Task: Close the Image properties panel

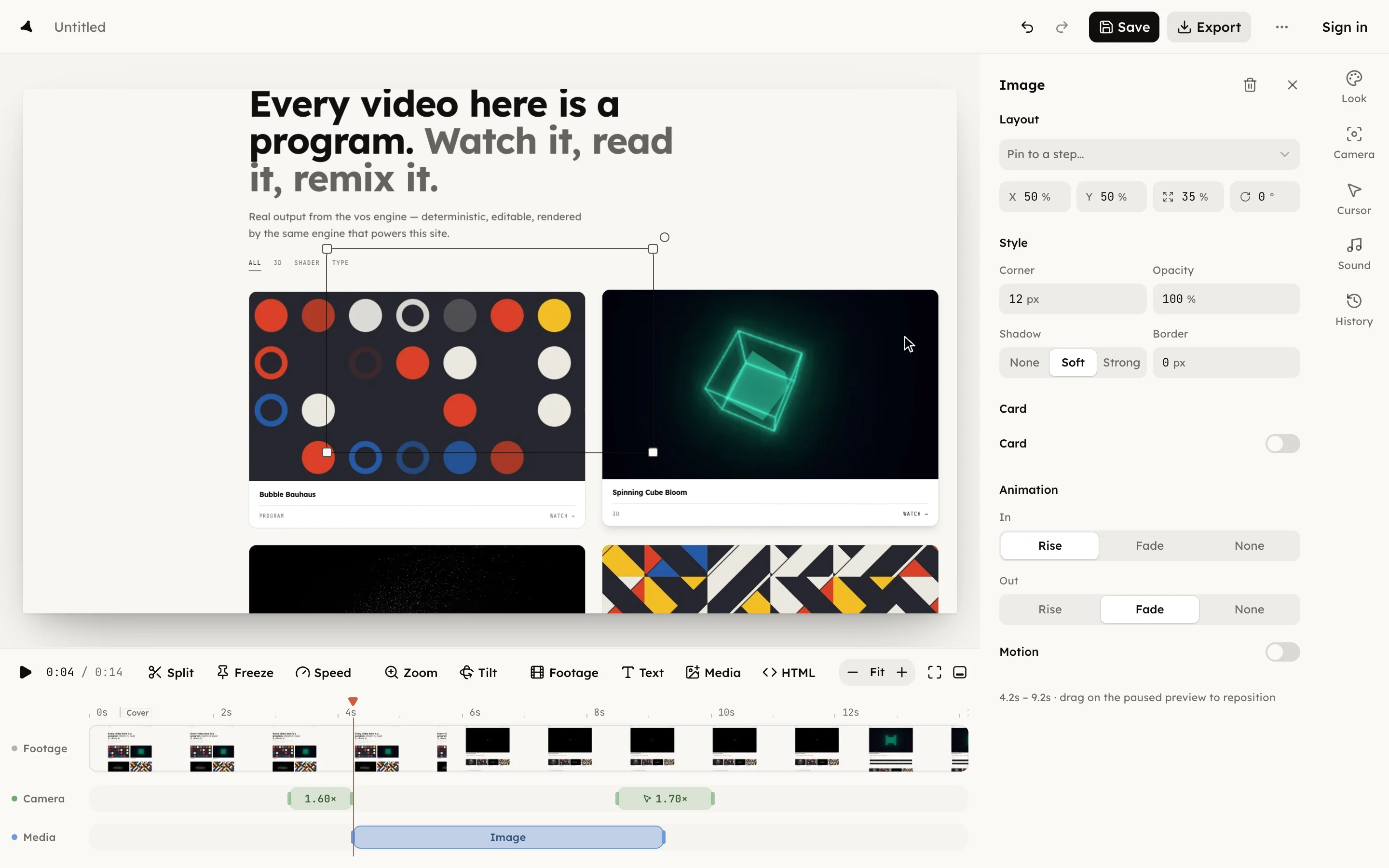Action: click(x=1292, y=85)
